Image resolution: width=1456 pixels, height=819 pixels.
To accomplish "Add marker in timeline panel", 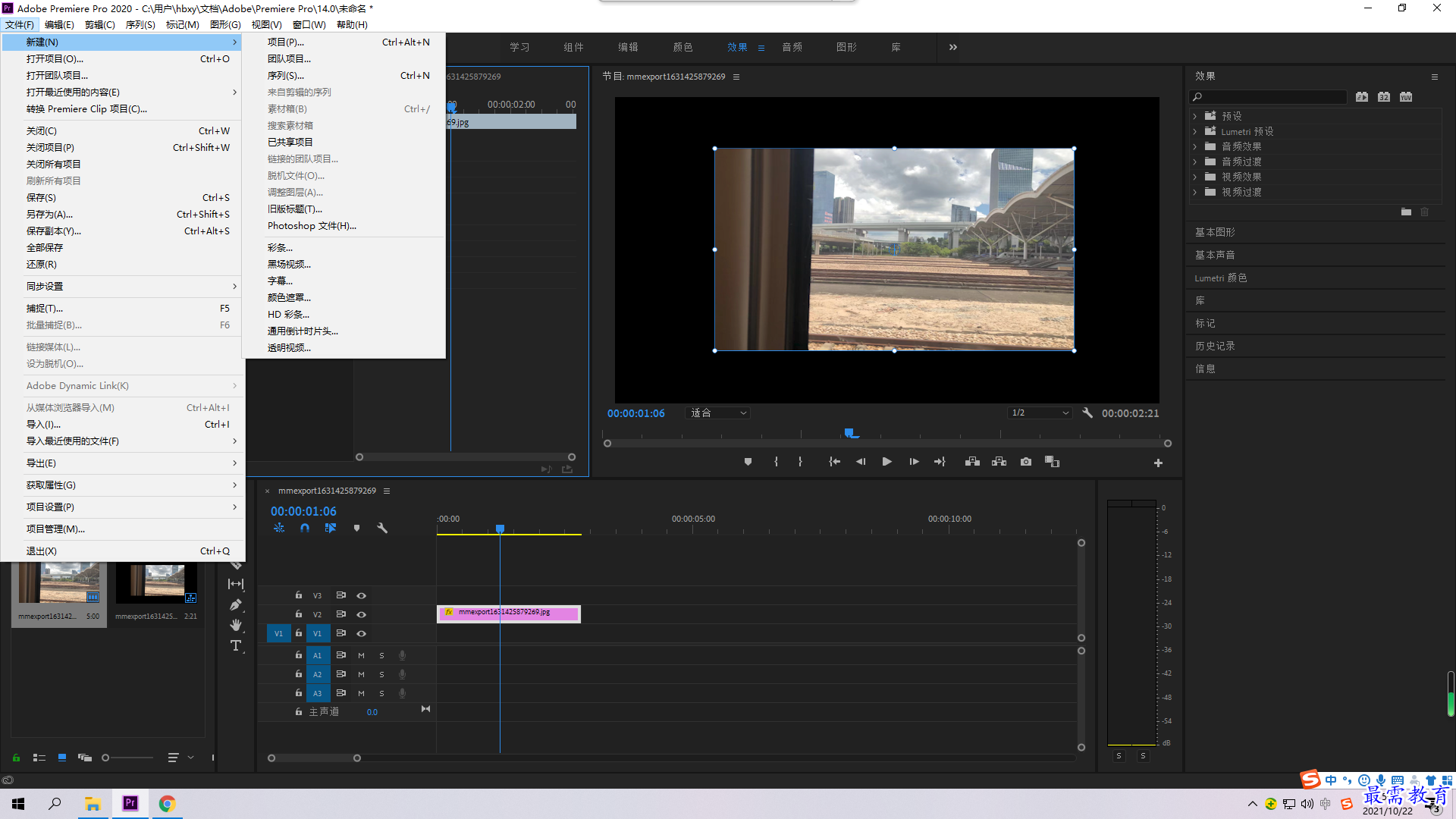I will tap(356, 528).
